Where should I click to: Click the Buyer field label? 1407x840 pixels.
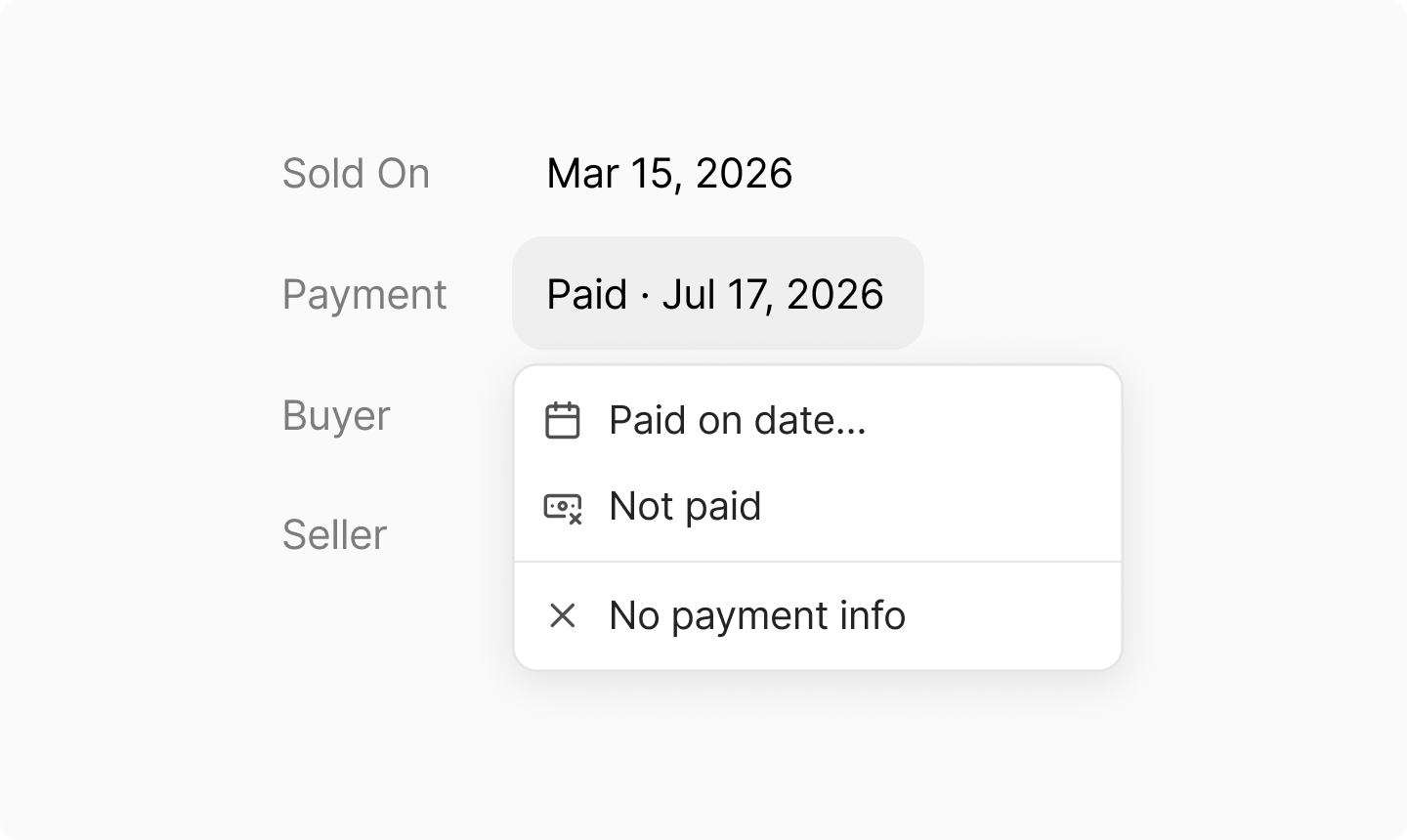[x=336, y=416]
